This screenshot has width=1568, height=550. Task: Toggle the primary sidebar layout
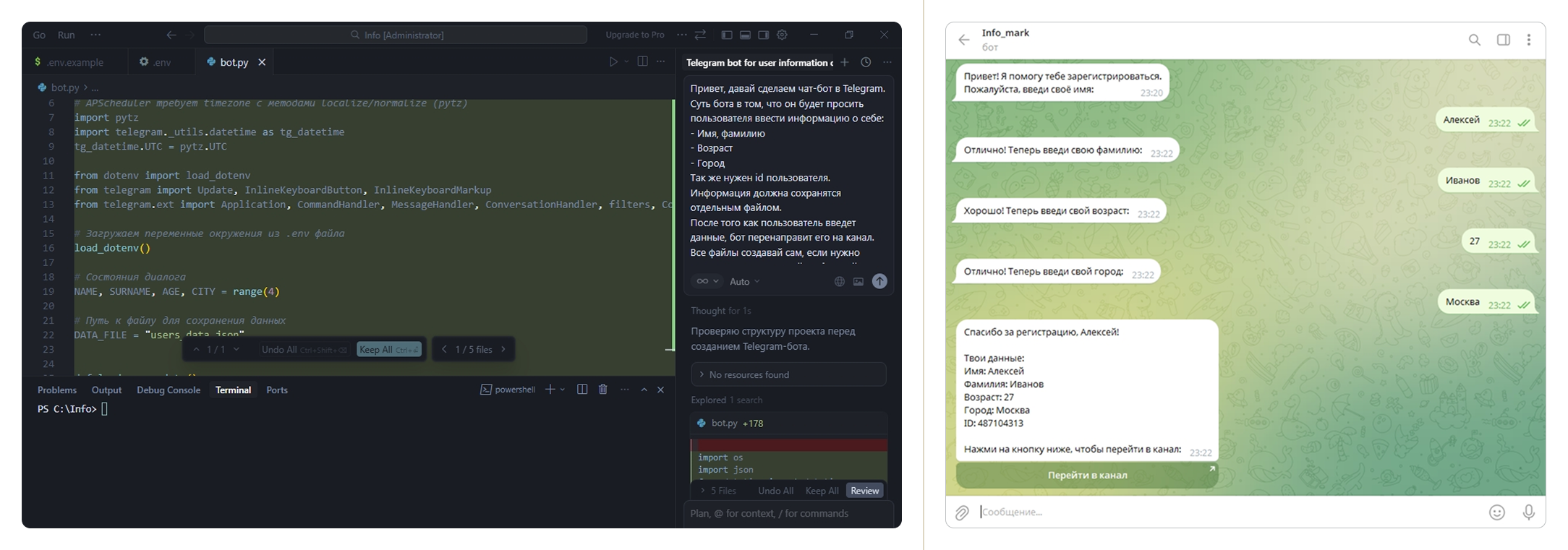coord(727,35)
